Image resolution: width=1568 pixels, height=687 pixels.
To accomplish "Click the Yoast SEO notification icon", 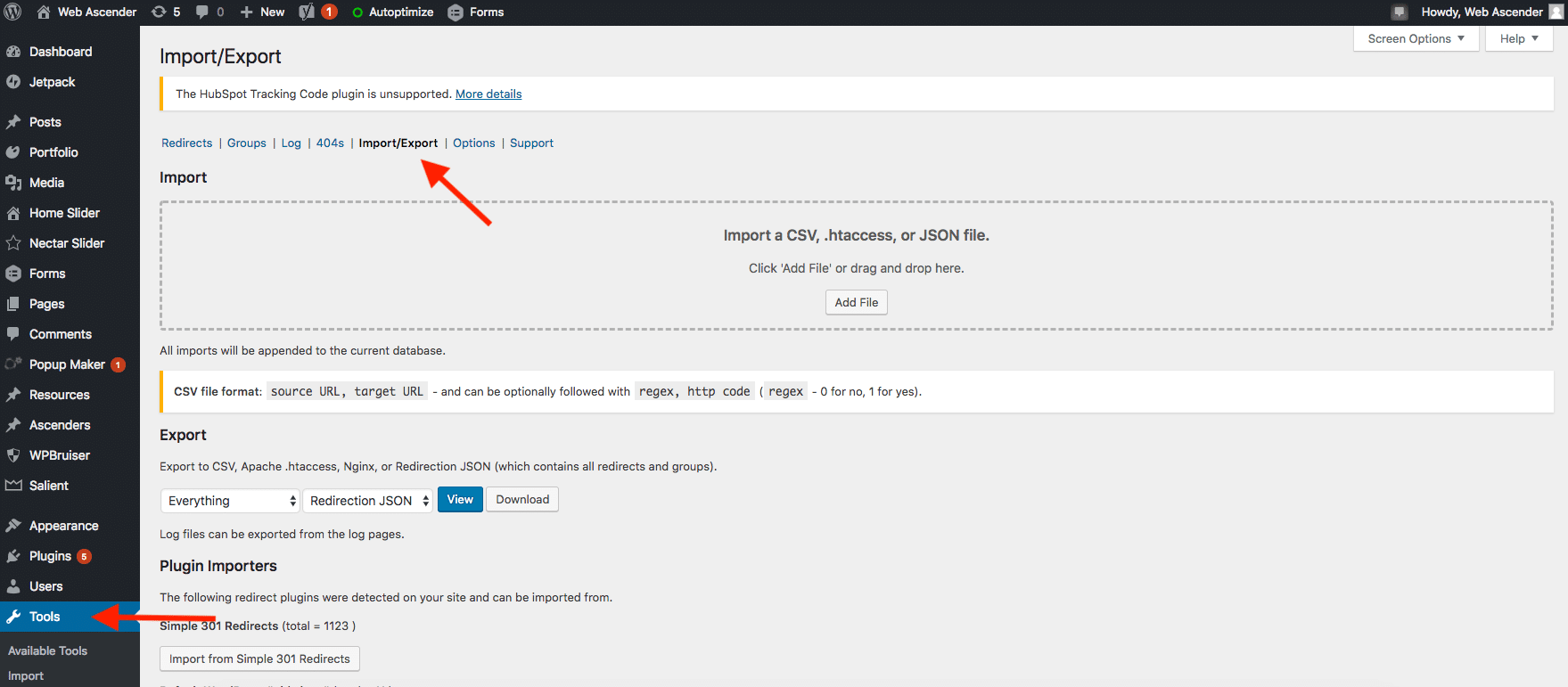I will click(x=317, y=12).
